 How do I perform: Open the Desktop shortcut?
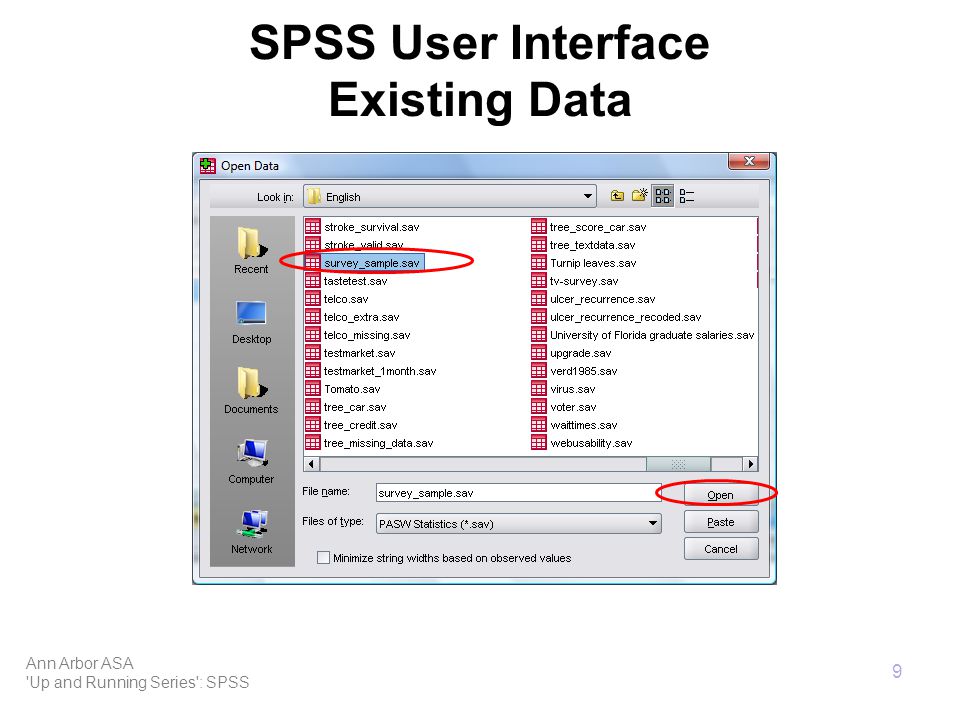(x=251, y=322)
